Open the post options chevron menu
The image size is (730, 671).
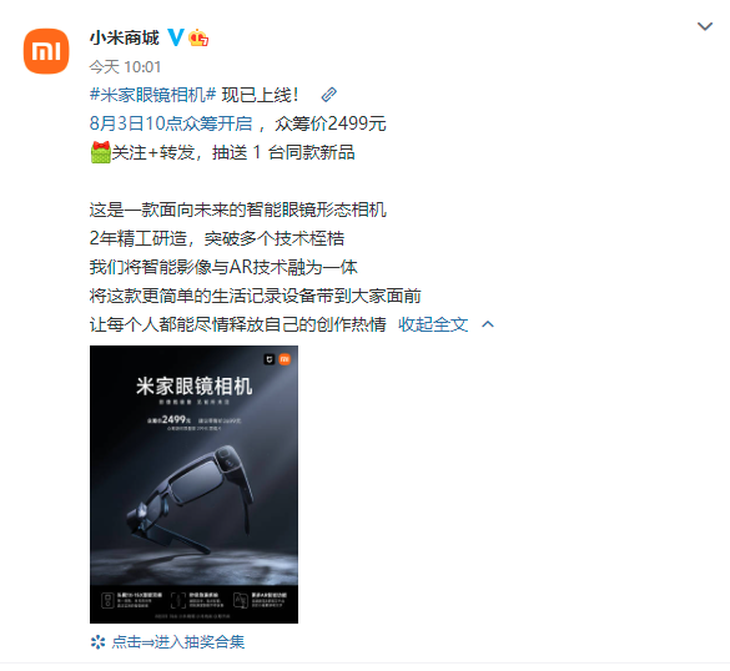[705, 27]
